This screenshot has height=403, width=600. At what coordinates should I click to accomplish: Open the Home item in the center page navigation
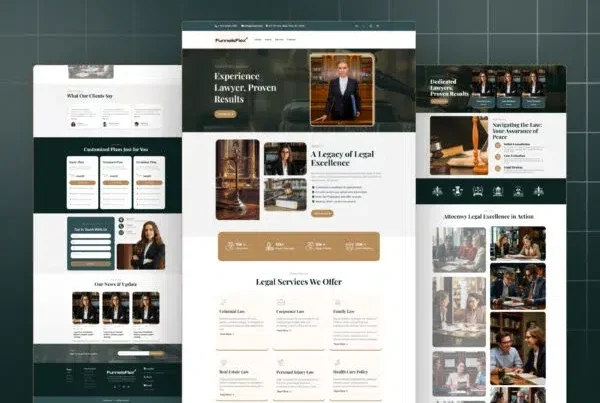(258, 40)
